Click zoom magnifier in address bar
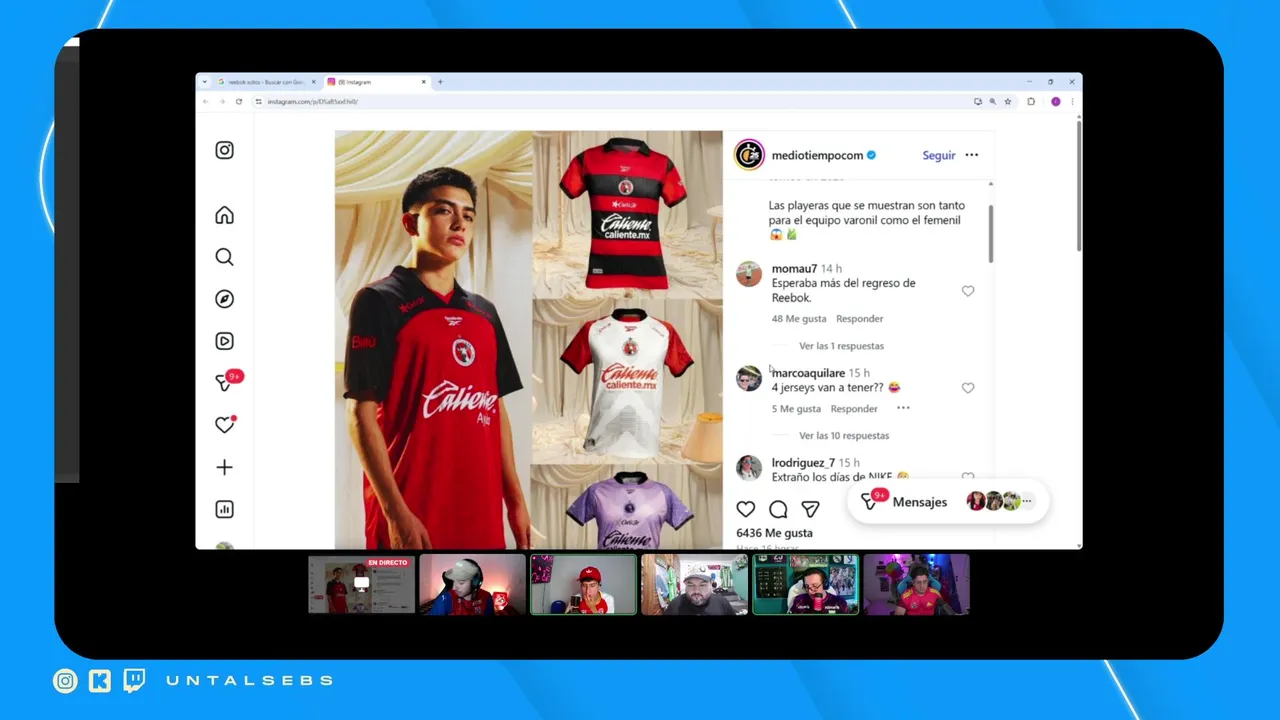 tap(993, 101)
